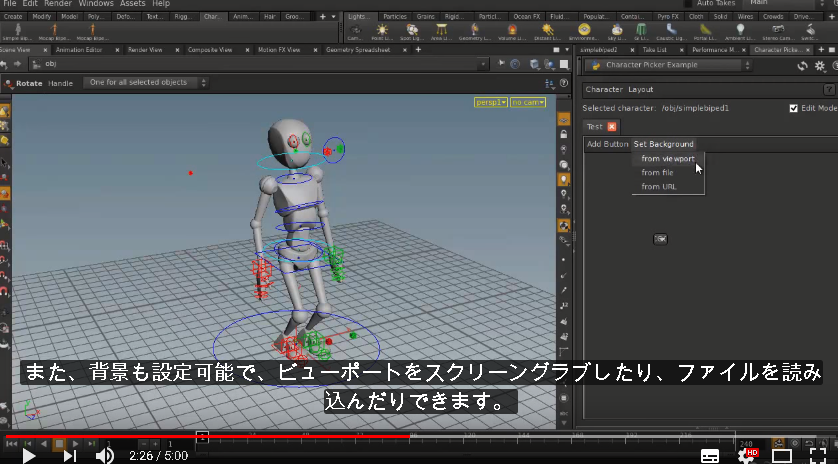
Task: Click the Layout menu in Character Picker
Action: [640, 89]
